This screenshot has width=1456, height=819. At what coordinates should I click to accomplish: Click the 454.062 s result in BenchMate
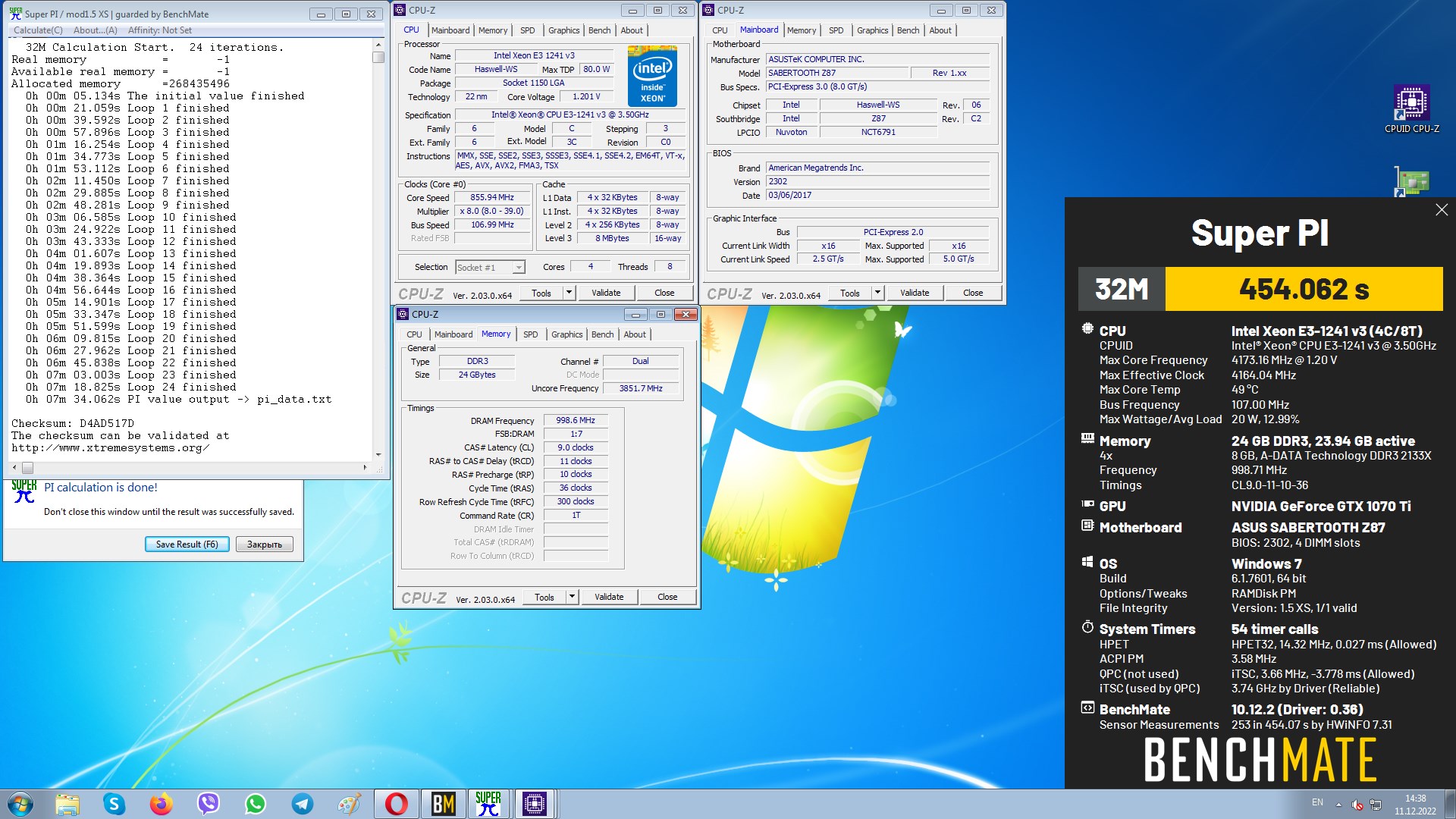[1304, 289]
